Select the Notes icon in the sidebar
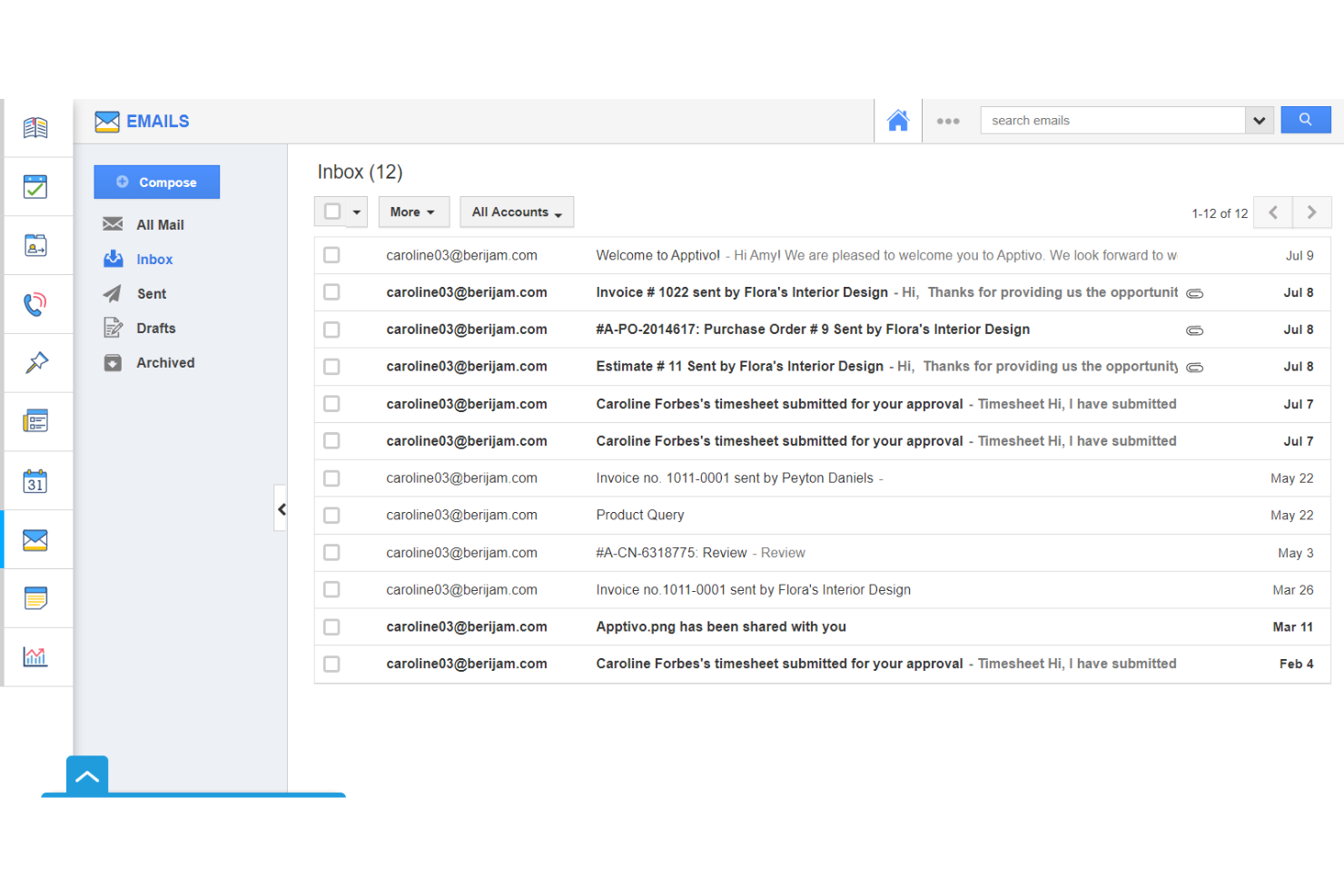Screen dimensions: 1344x896 click(x=36, y=597)
